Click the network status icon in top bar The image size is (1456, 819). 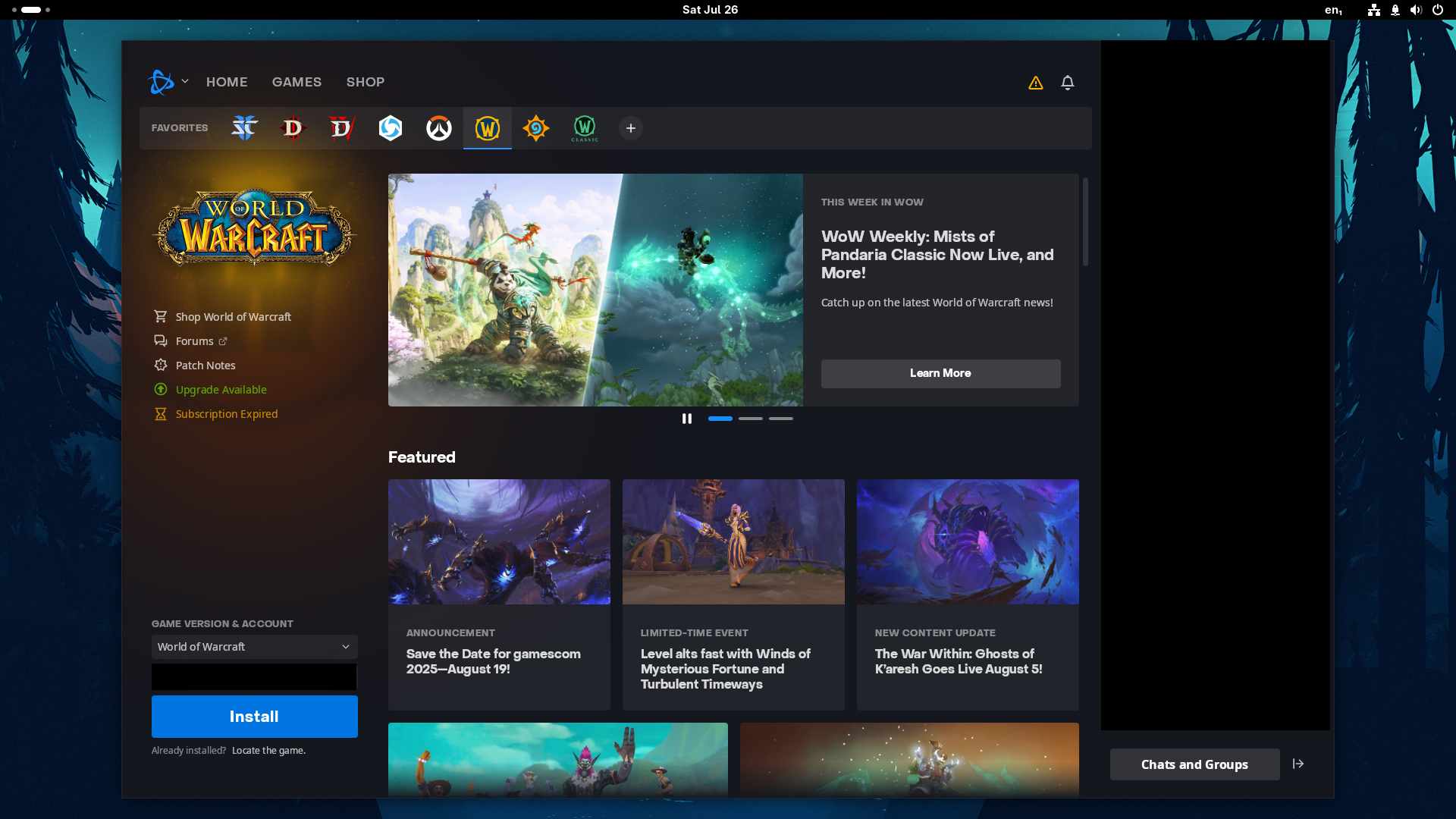coord(1374,10)
